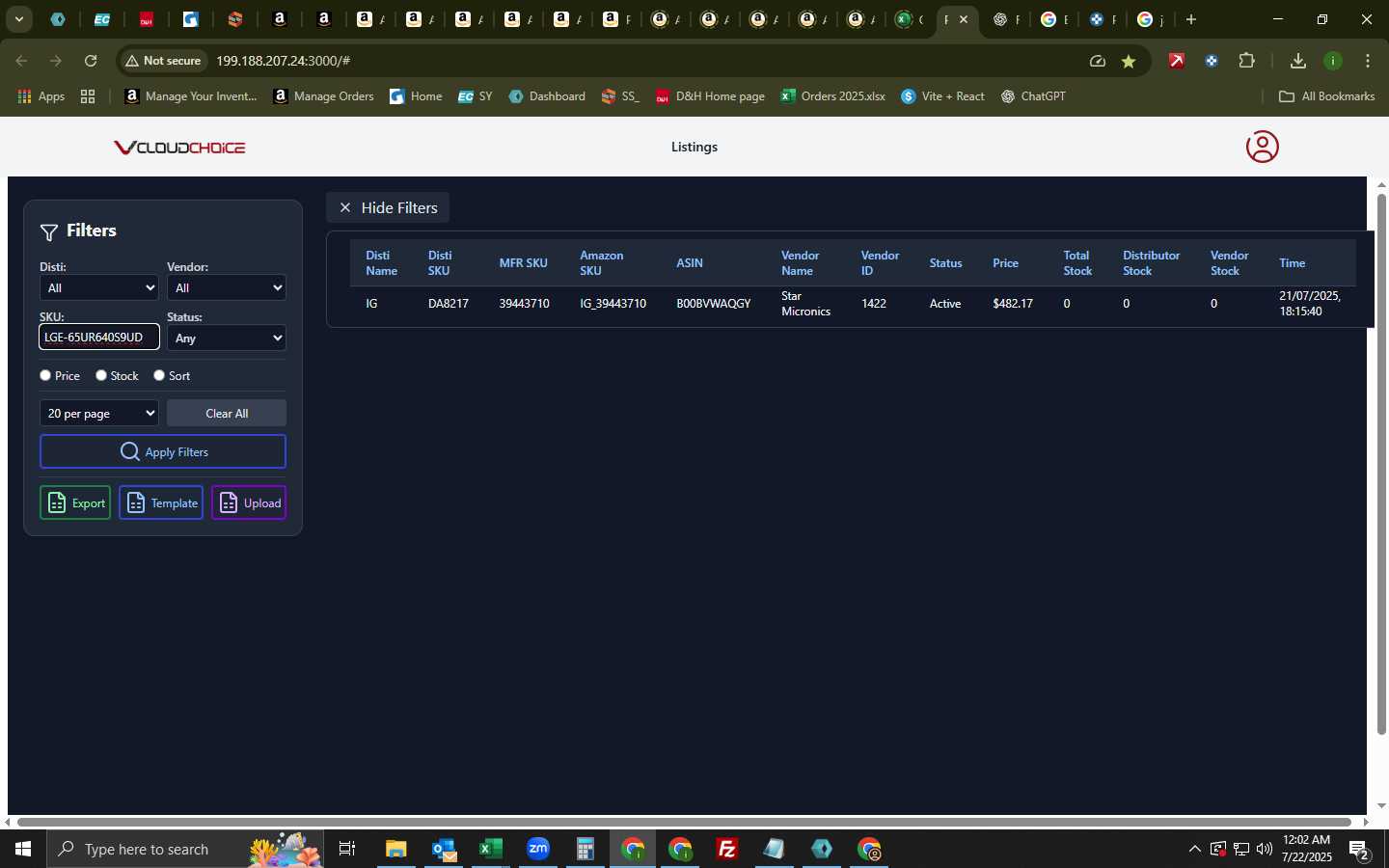
Task: Open the Chrome profile icon in toolbar
Action: pos(1333,61)
